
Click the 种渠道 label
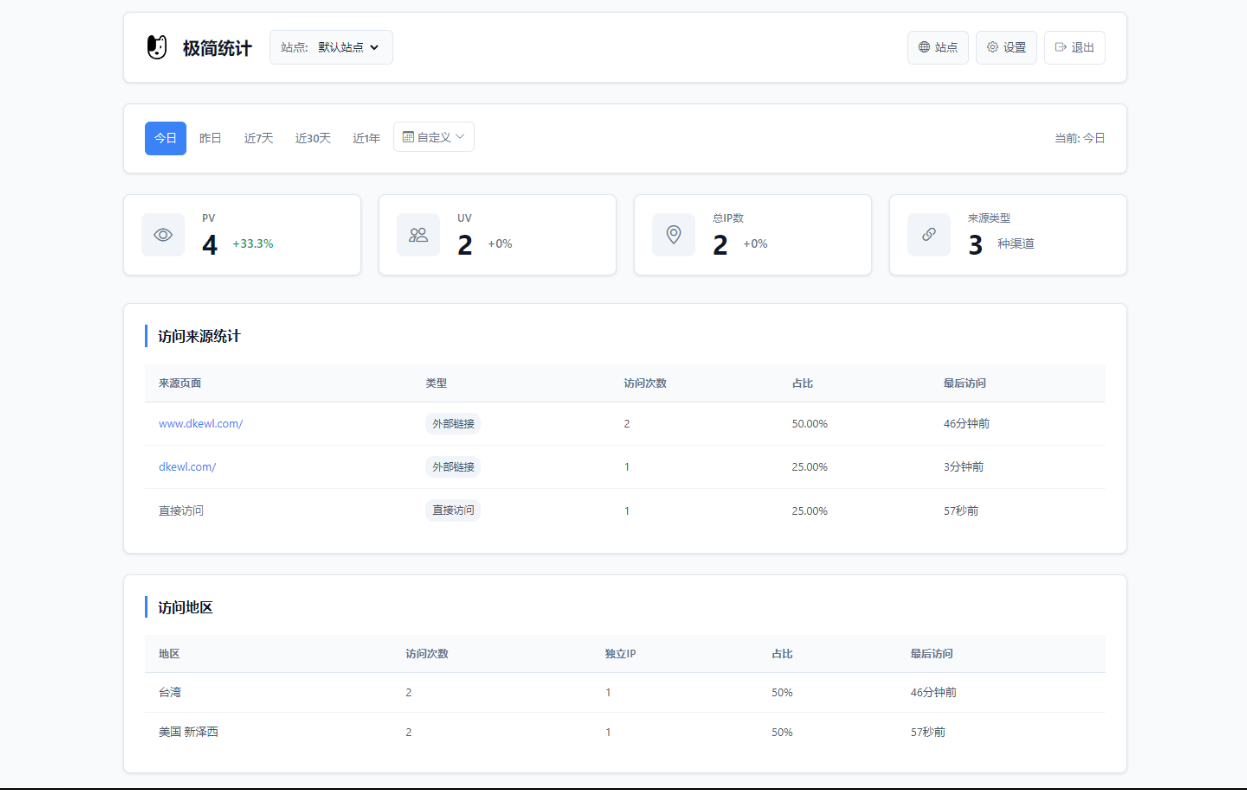point(1016,244)
